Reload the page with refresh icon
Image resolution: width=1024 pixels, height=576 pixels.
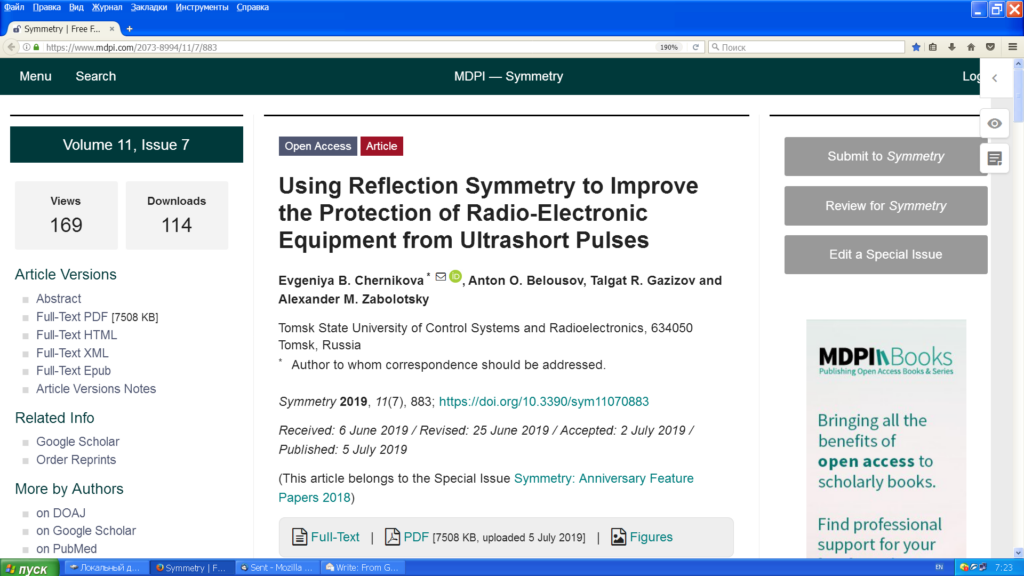click(696, 47)
